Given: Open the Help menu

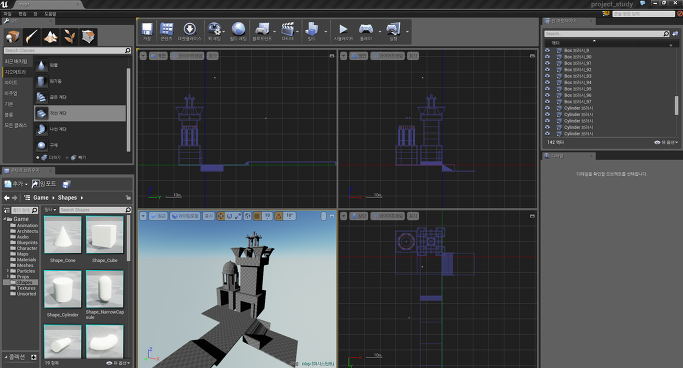Looking at the screenshot, I should [x=50, y=14].
